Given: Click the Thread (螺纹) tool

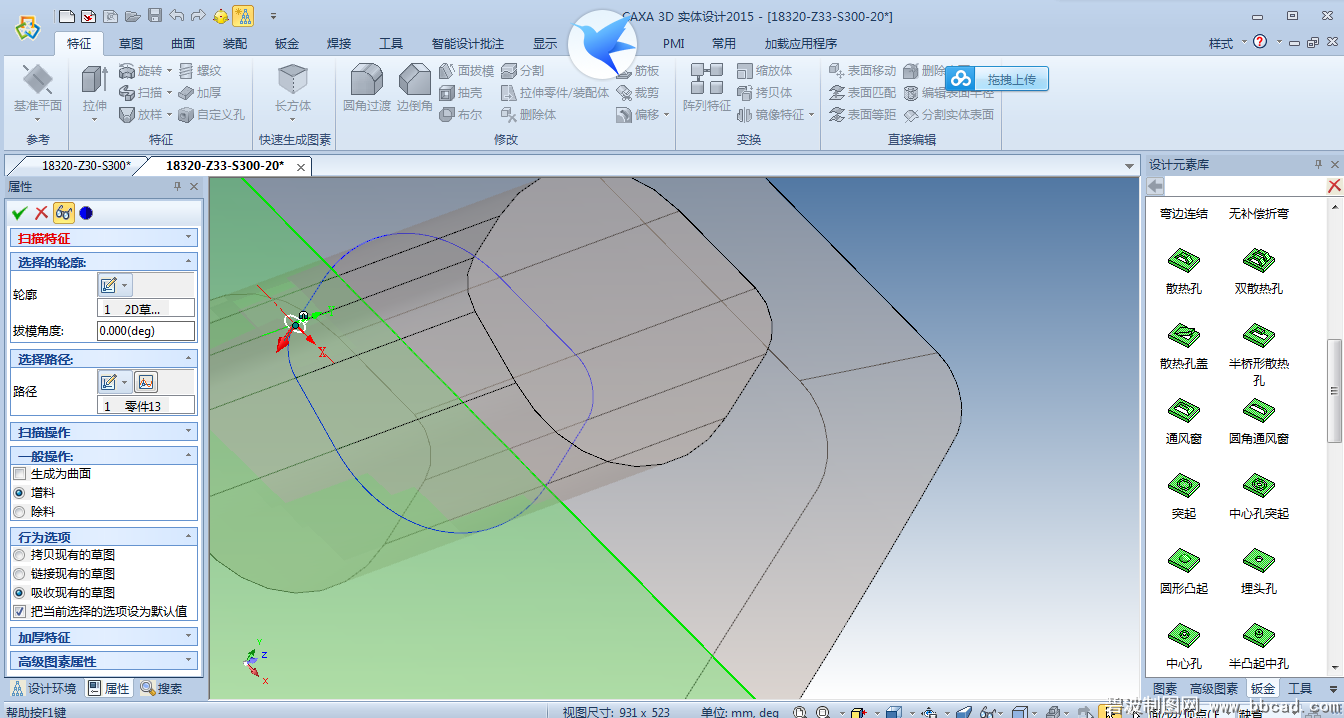Looking at the screenshot, I should click(x=199, y=71).
